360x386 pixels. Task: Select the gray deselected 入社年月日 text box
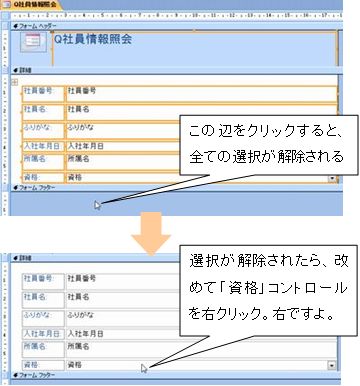click(123, 334)
